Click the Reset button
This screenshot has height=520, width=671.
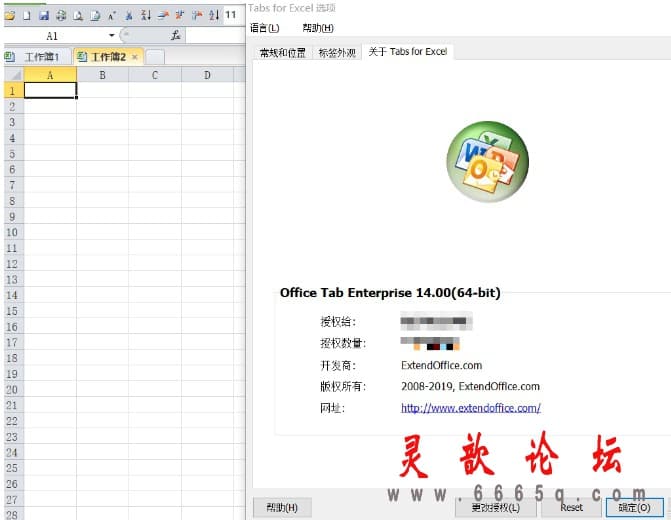point(572,508)
